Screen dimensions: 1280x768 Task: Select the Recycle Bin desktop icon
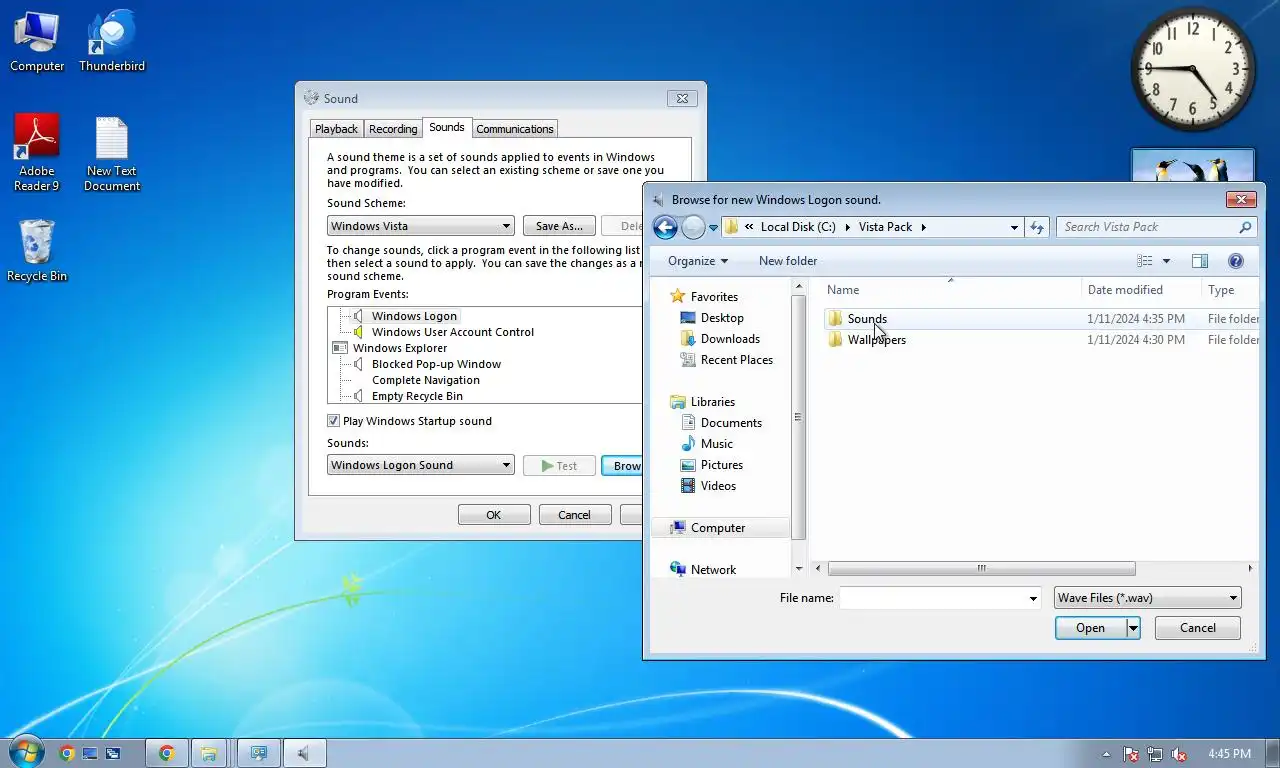tap(37, 250)
